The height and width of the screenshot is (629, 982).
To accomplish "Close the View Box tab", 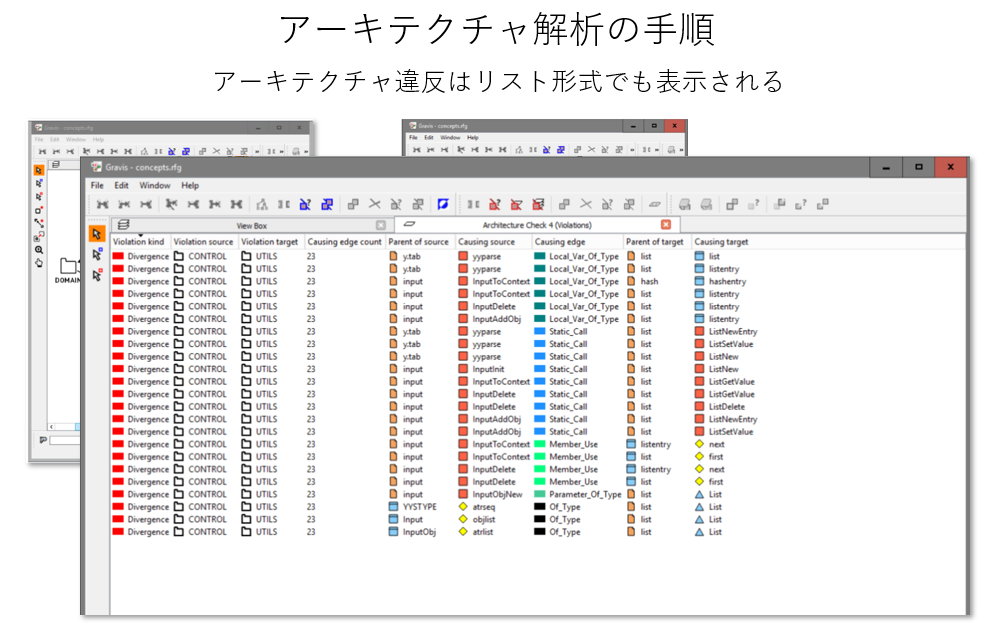I will click(380, 225).
